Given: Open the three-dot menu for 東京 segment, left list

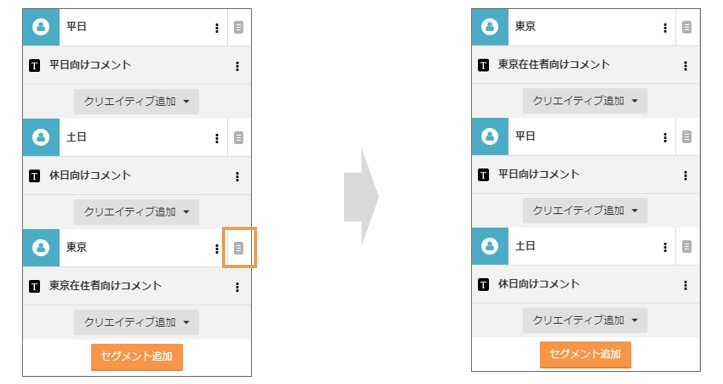Looking at the screenshot, I should click(x=217, y=249).
